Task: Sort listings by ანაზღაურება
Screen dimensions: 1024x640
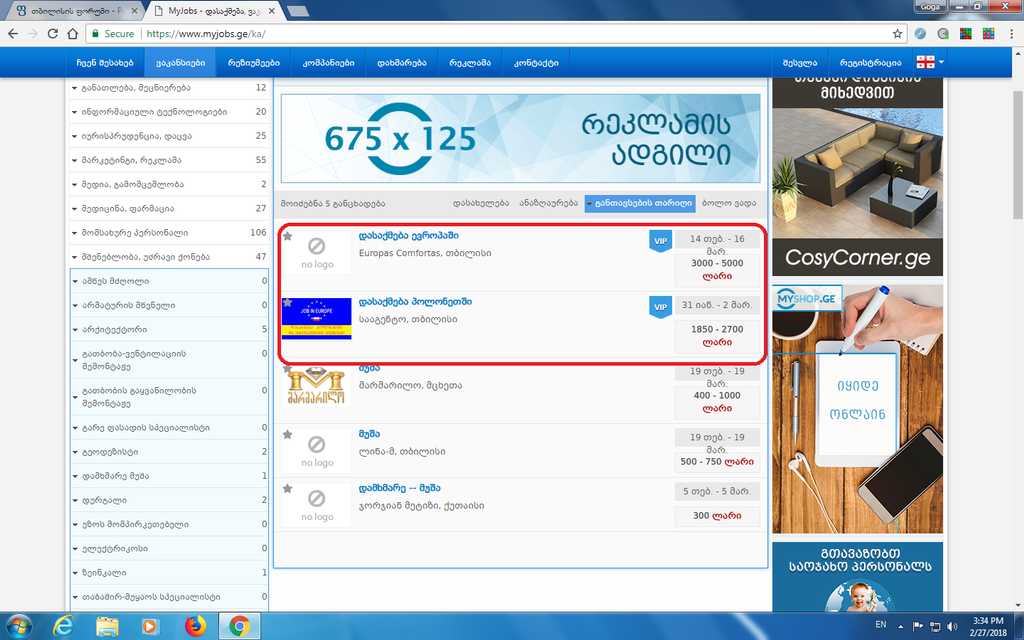Action: tap(549, 203)
